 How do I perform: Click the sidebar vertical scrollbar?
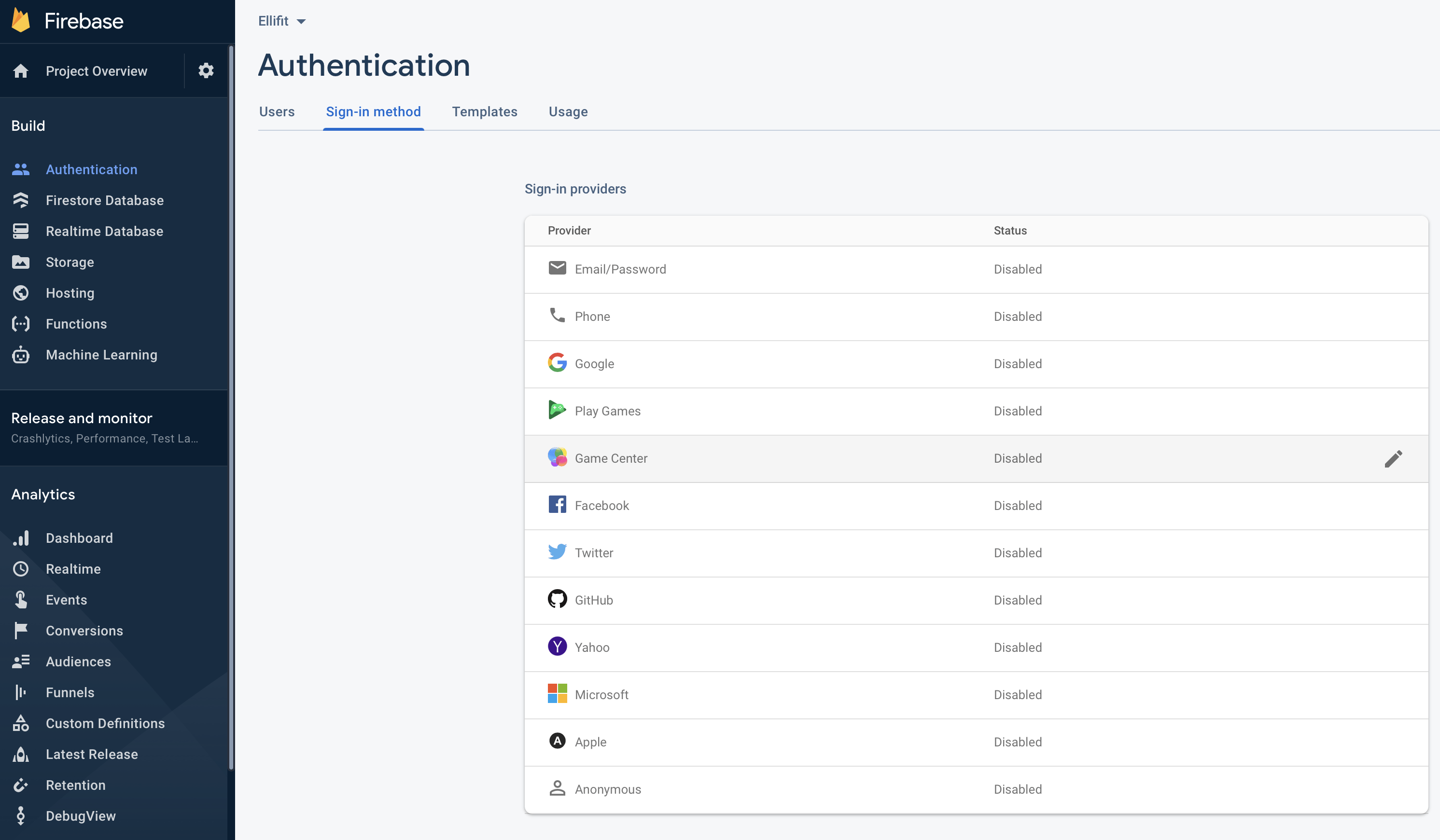(x=231, y=408)
